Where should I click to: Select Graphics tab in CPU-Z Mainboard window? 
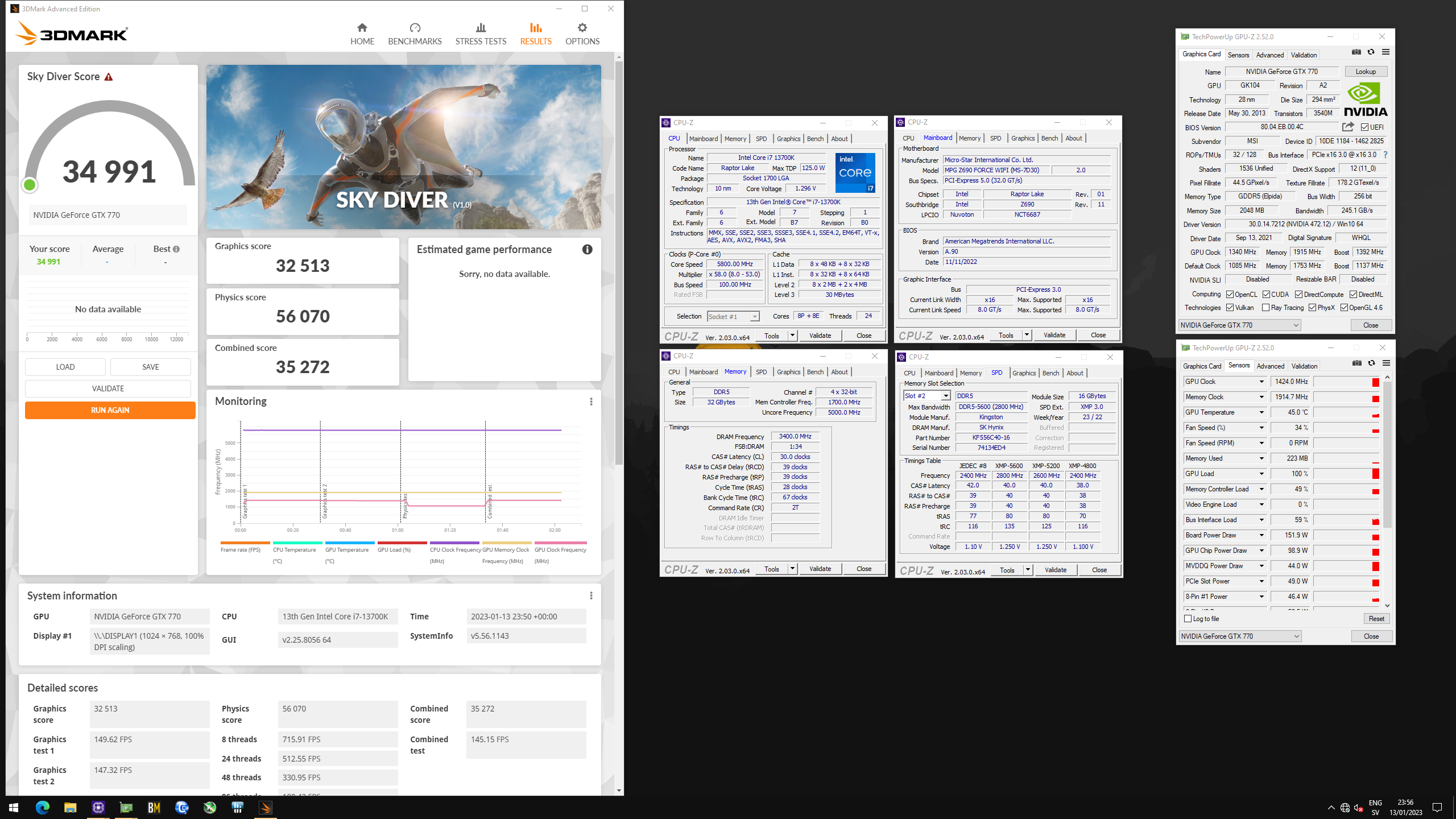click(1023, 138)
